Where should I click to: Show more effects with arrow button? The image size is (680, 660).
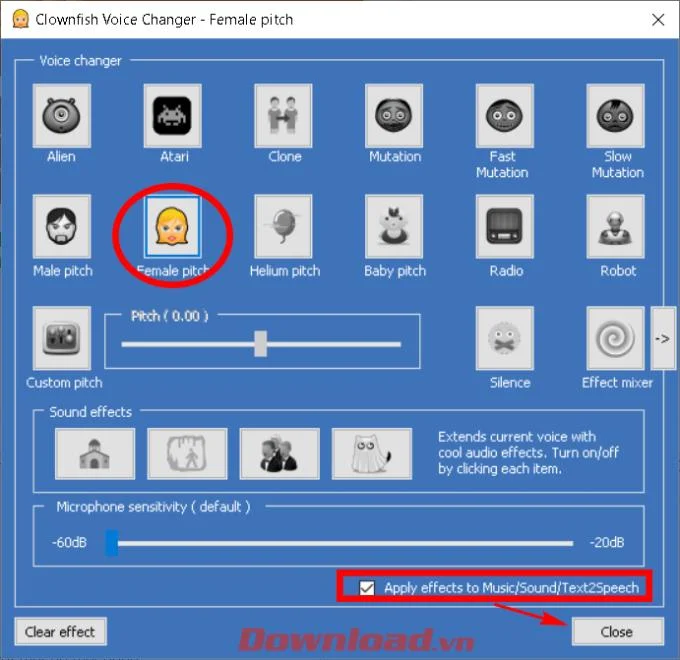click(x=663, y=338)
